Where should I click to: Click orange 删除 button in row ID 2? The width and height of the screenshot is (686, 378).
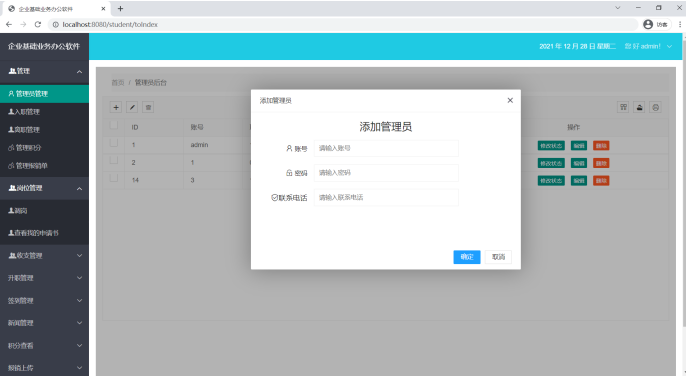(601, 163)
